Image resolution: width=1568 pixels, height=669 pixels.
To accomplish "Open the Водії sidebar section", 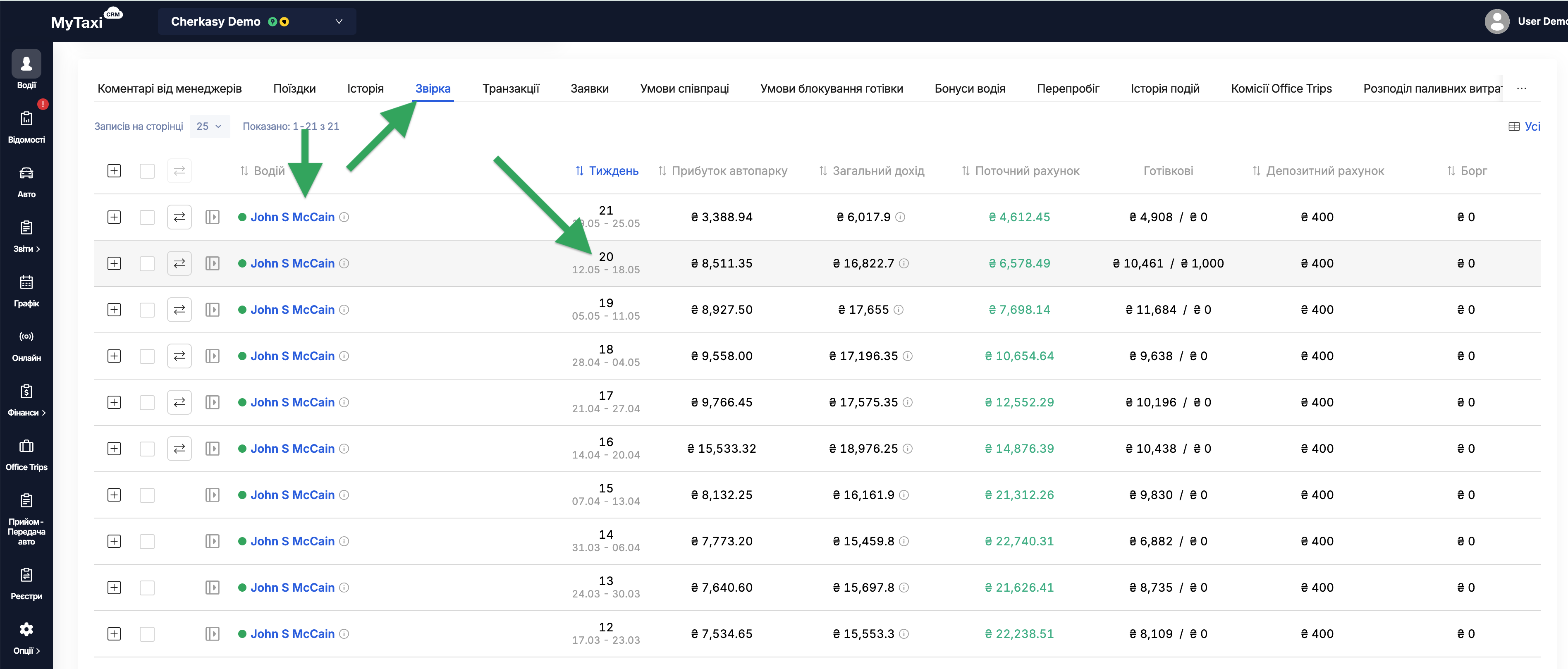I will [x=26, y=70].
